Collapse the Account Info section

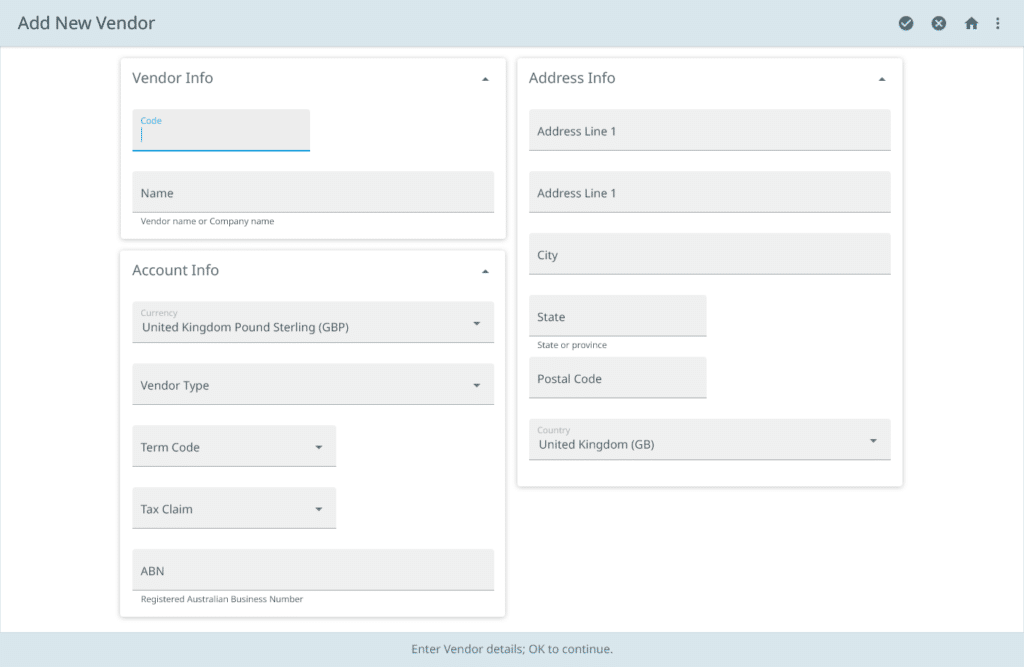[x=485, y=271]
